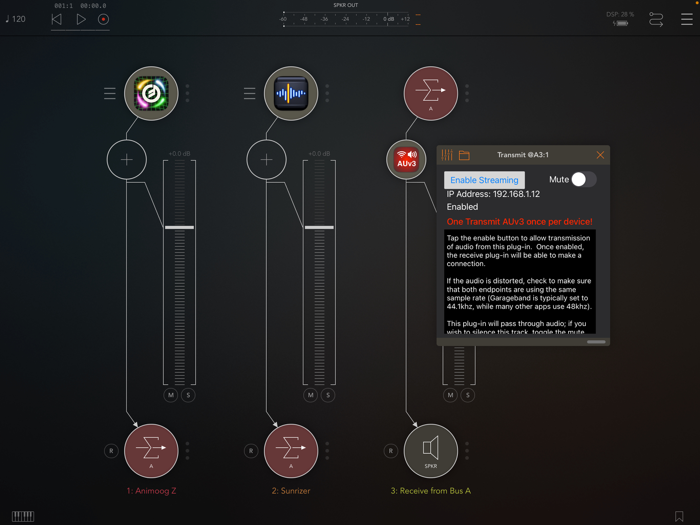Screen dimensions: 700x525
Task: Click the plug-in help text box
Action: coord(520,282)
